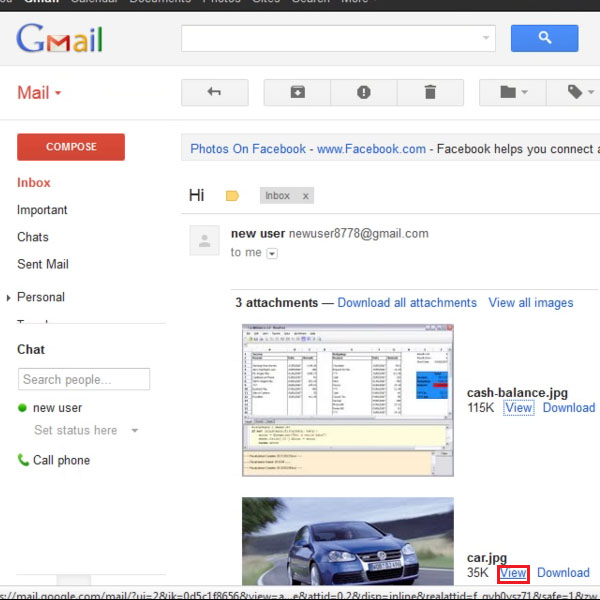Delete the message with trash icon

(x=430, y=92)
